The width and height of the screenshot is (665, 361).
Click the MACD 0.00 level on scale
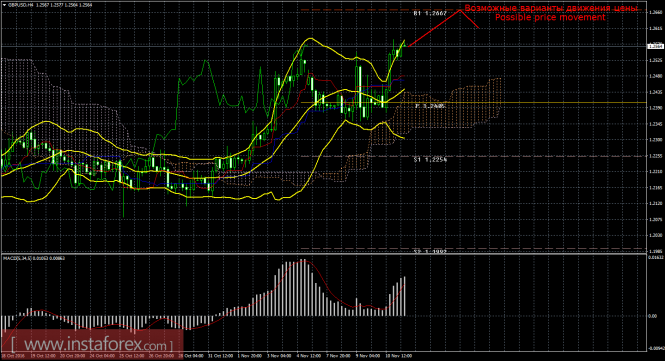(x=653, y=316)
